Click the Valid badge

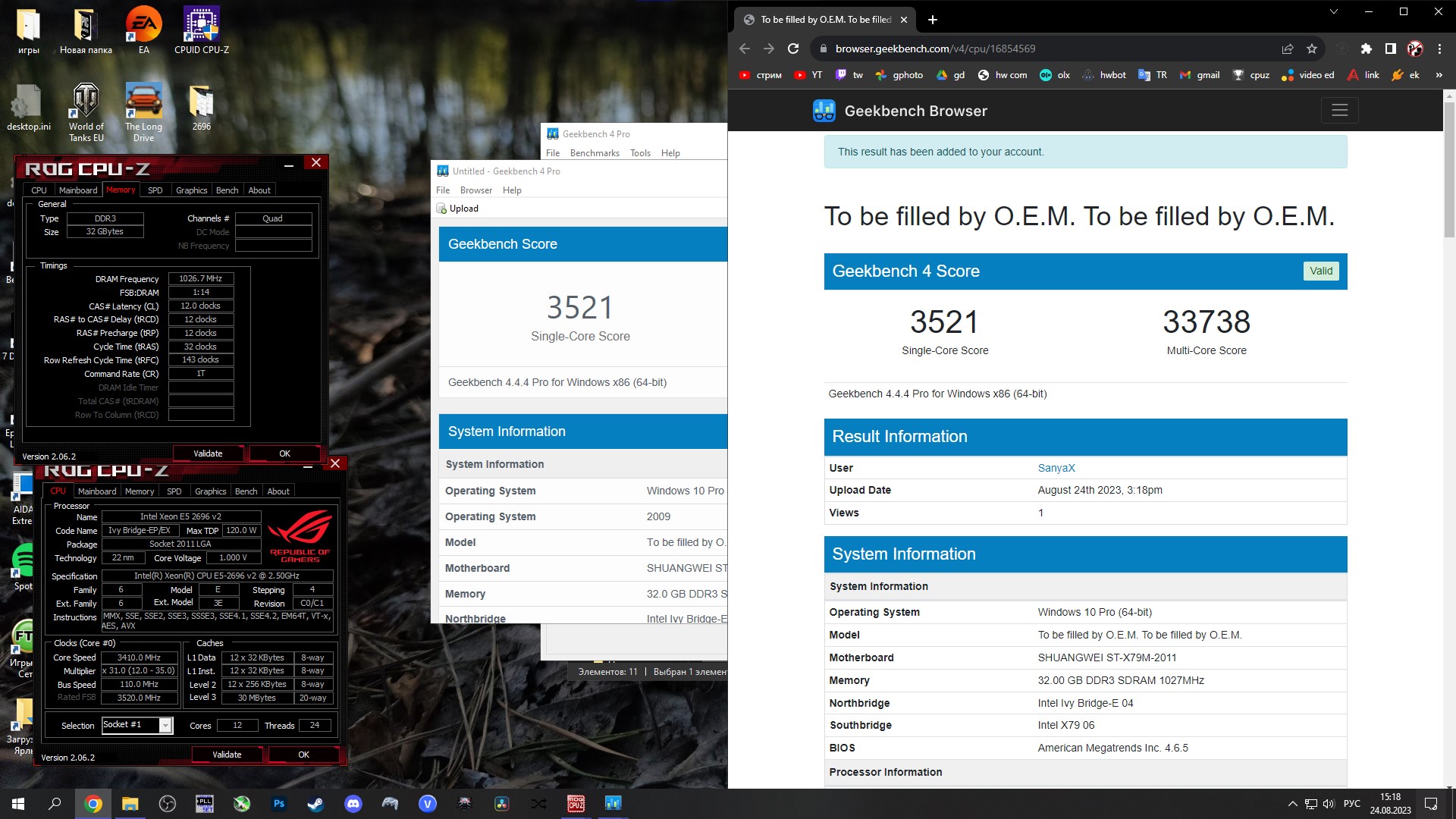(1320, 271)
